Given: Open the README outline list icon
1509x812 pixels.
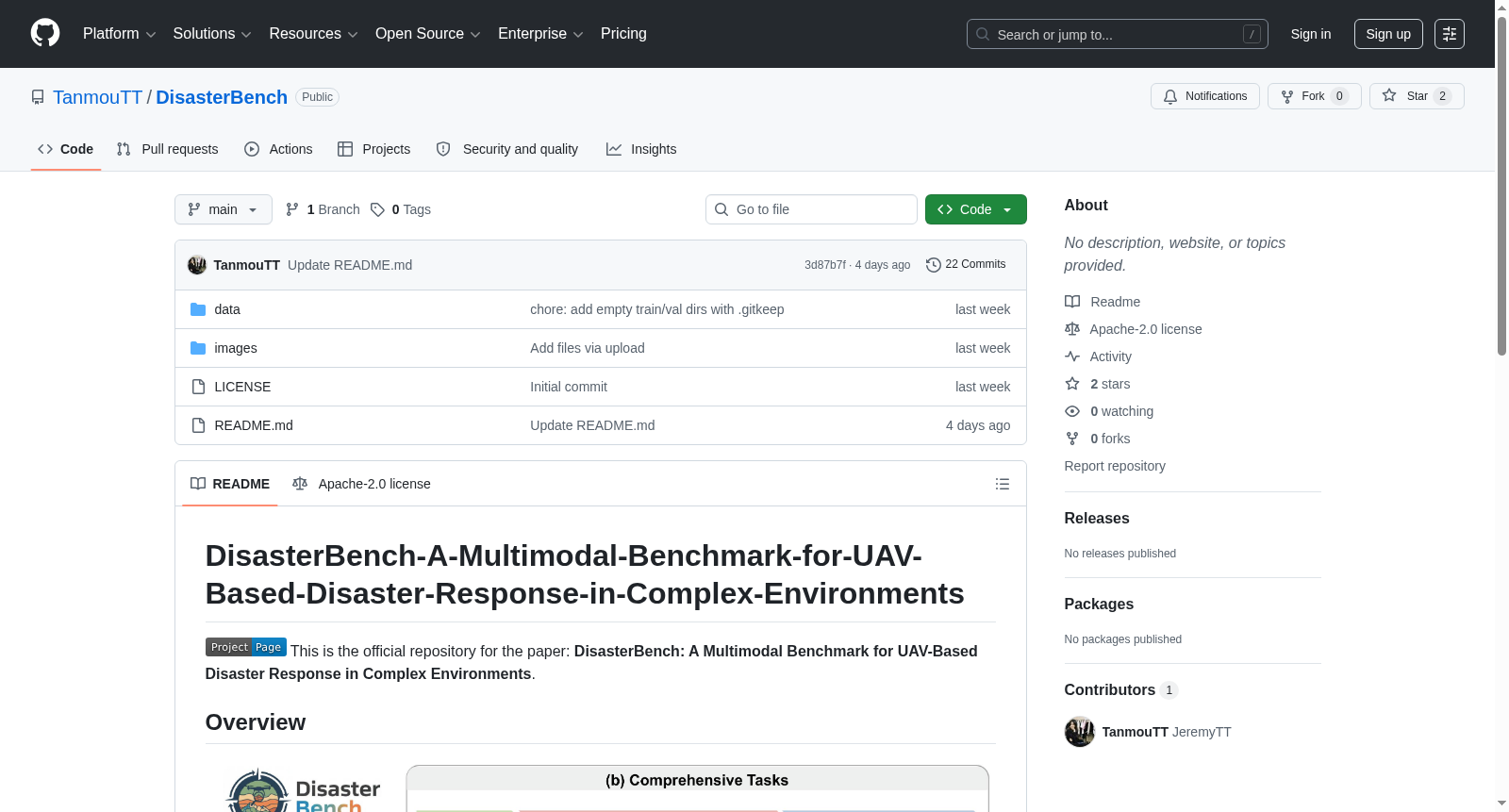Looking at the screenshot, I should pos(1003,484).
